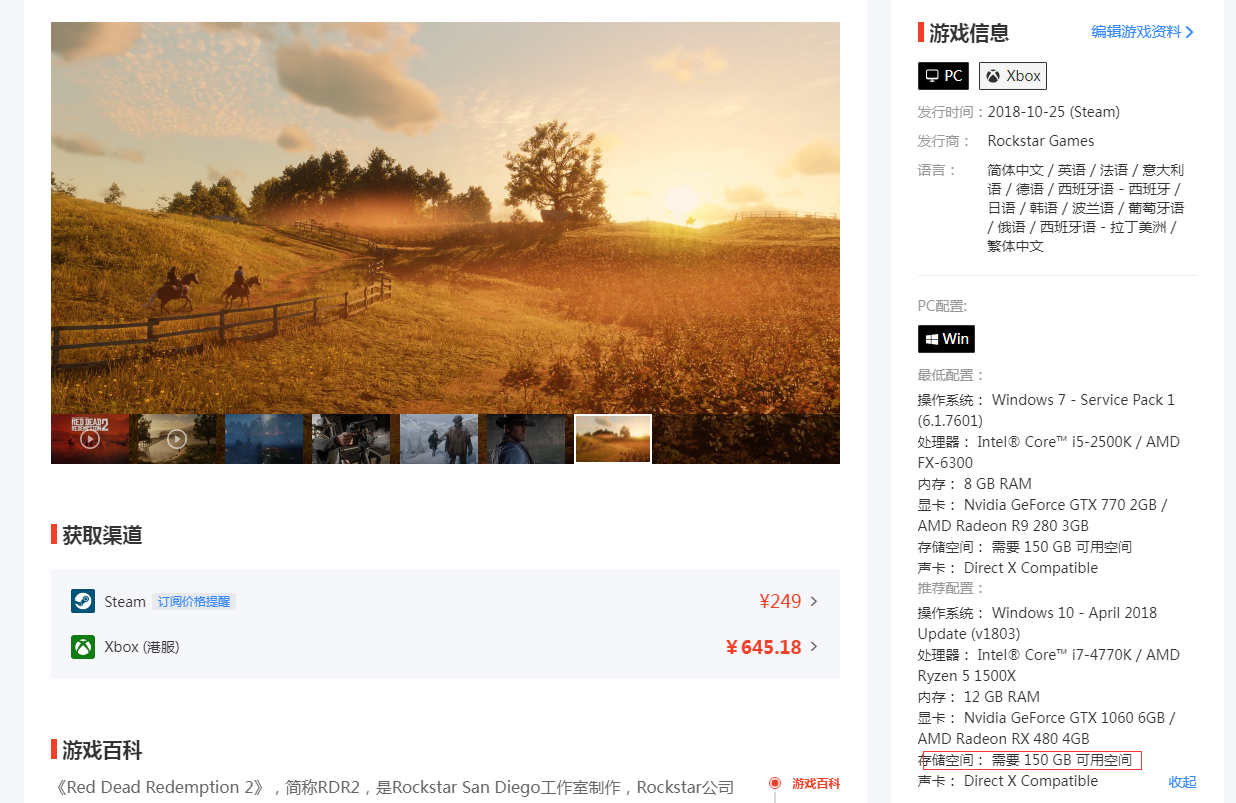Click the chevron beside 编辑游戏资料
The image size is (1236, 803).
pos(1190,32)
